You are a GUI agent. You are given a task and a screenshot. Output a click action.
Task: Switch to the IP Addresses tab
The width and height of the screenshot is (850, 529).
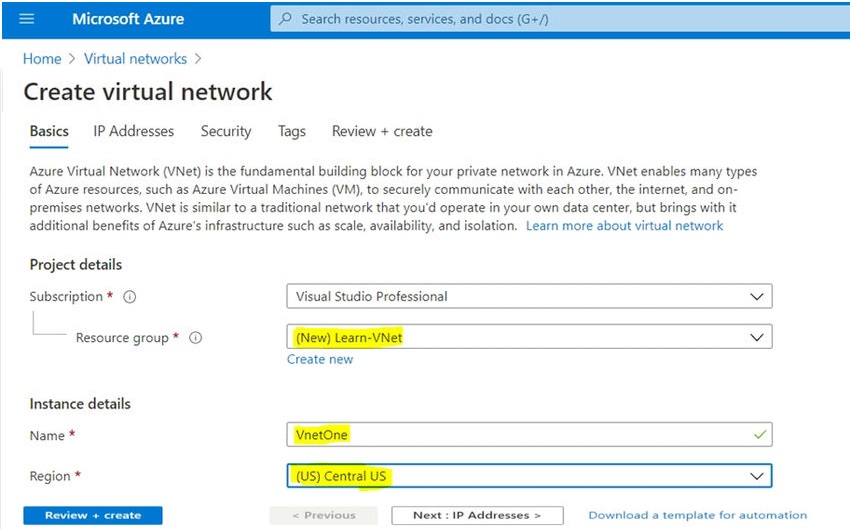pyautogui.click(x=133, y=132)
